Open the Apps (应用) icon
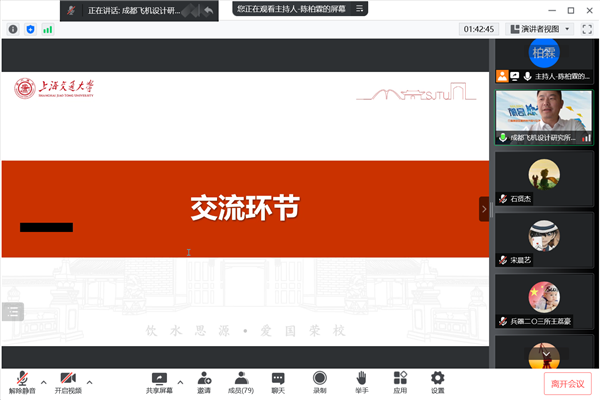 [x=400, y=380]
